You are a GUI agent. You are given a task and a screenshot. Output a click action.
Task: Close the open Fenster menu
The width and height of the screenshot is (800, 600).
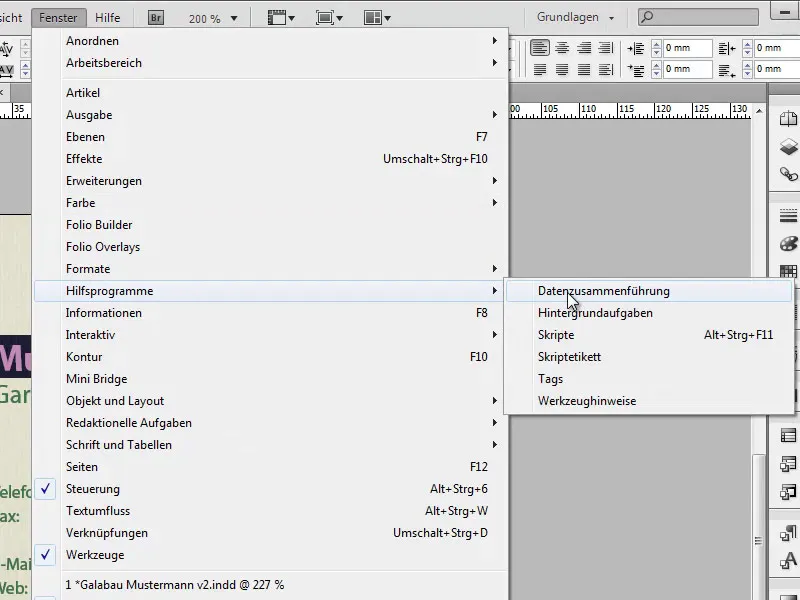tap(58, 18)
